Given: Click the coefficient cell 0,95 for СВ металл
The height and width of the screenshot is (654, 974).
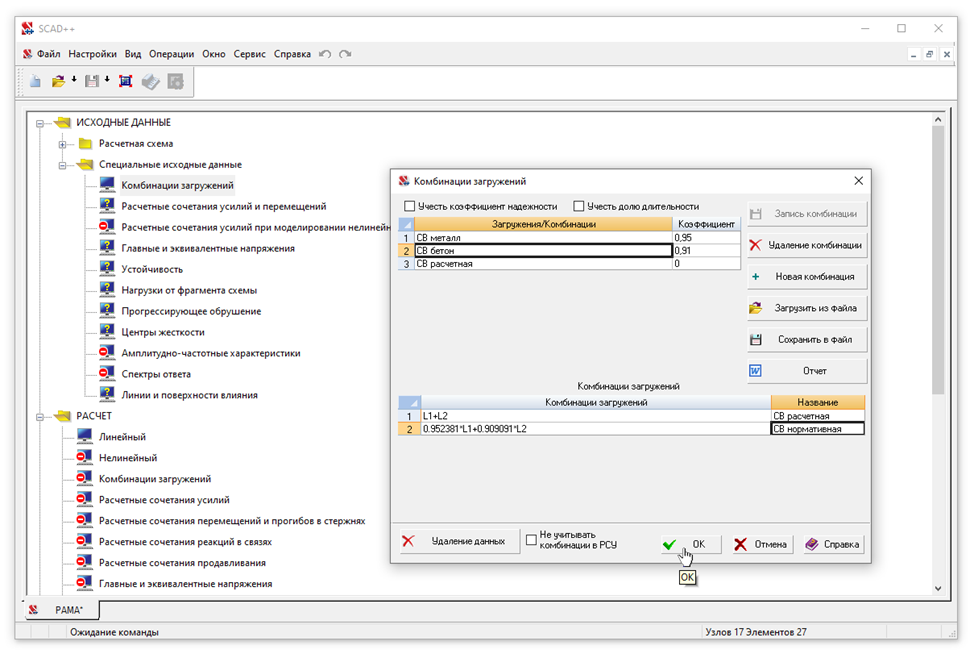Looking at the screenshot, I should coord(706,237).
